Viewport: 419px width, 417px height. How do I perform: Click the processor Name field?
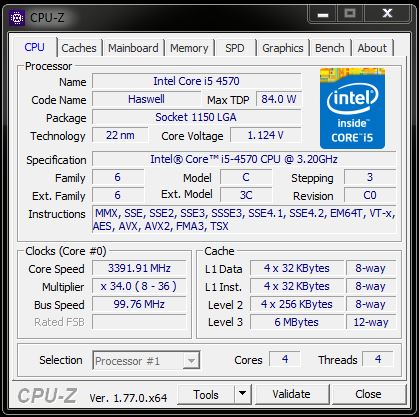(196, 81)
